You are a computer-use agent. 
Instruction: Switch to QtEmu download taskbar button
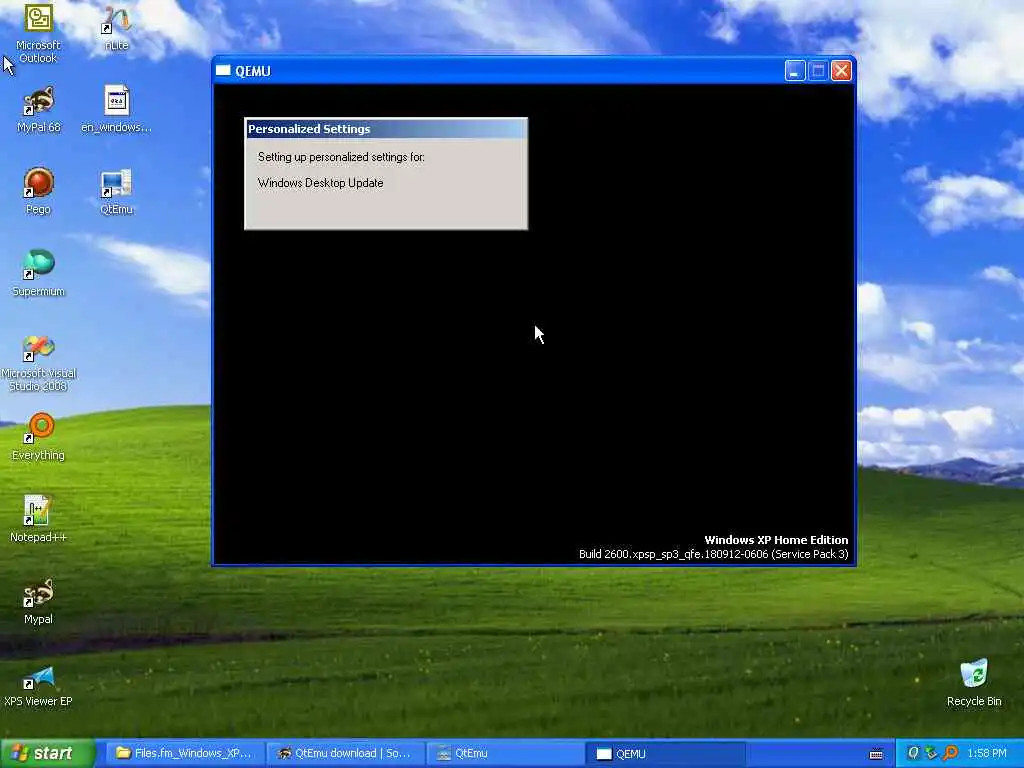[x=345, y=754]
